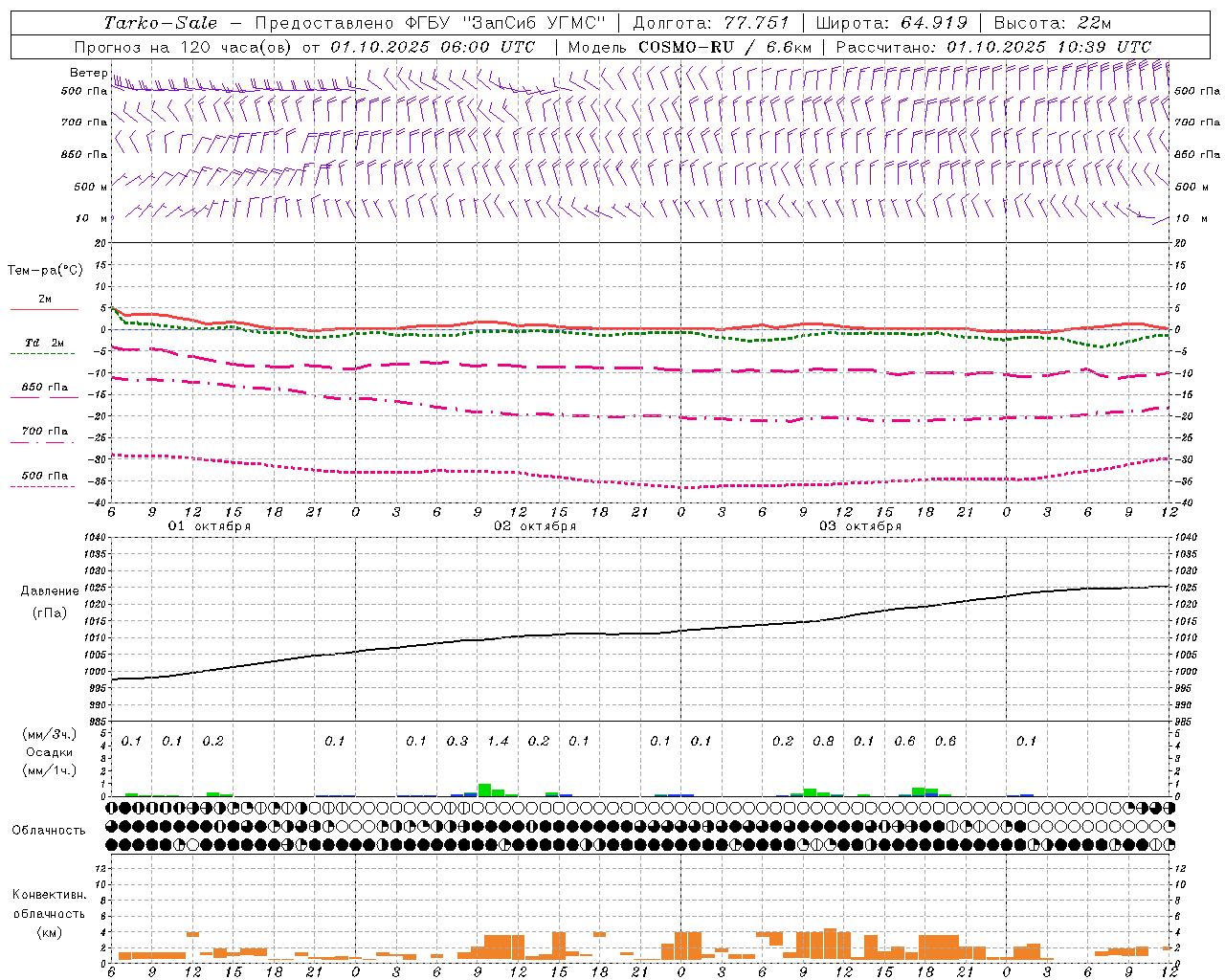Select the Тем-ра(°C) axis label
Viewport: 1225px width, 980px height.
[45, 271]
